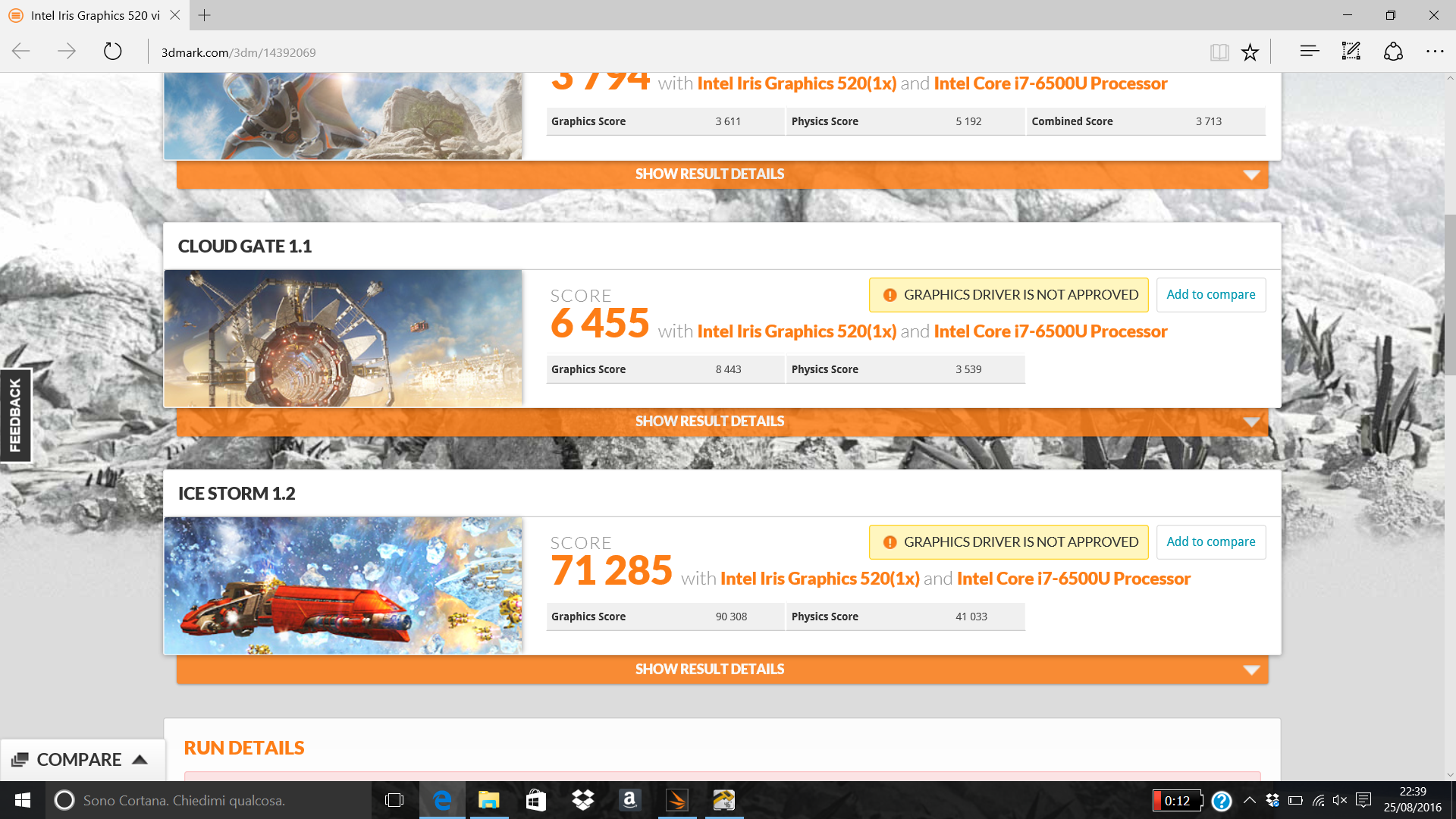Open Intel Iris Graphics 520 link in Cloud Gate
1456x819 pixels.
[796, 331]
